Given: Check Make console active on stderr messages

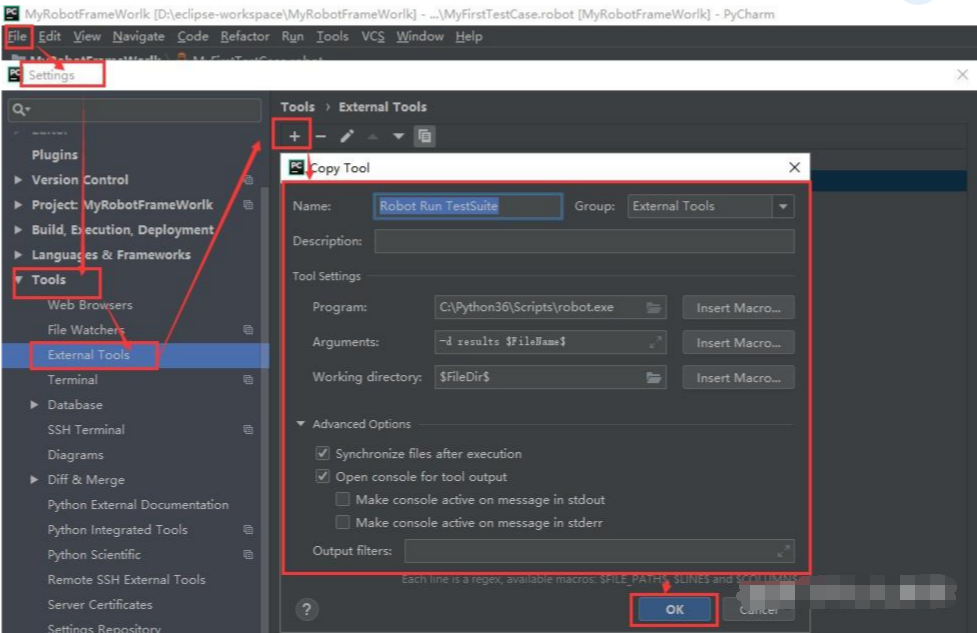Looking at the screenshot, I should (x=343, y=521).
